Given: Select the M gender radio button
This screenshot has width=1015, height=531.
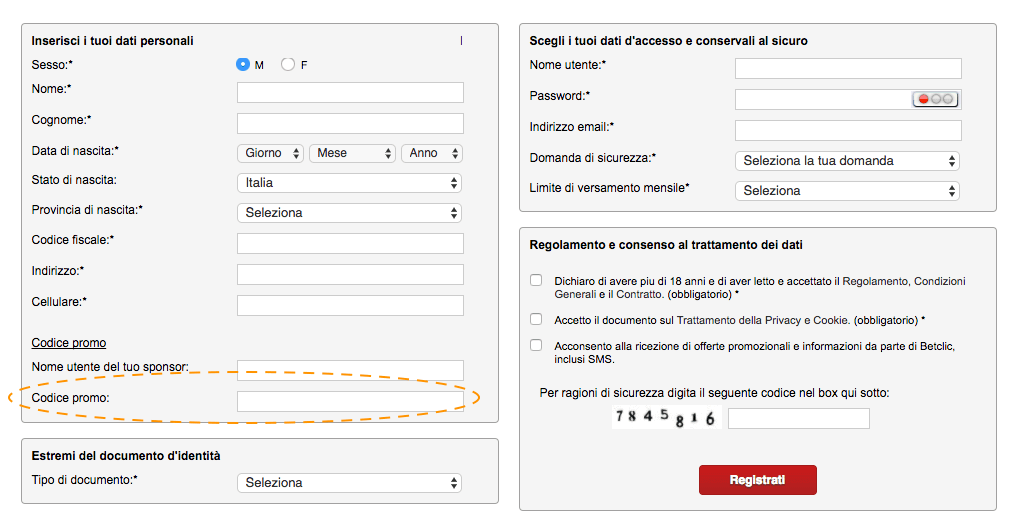Looking at the screenshot, I should click(x=243, y=65).
